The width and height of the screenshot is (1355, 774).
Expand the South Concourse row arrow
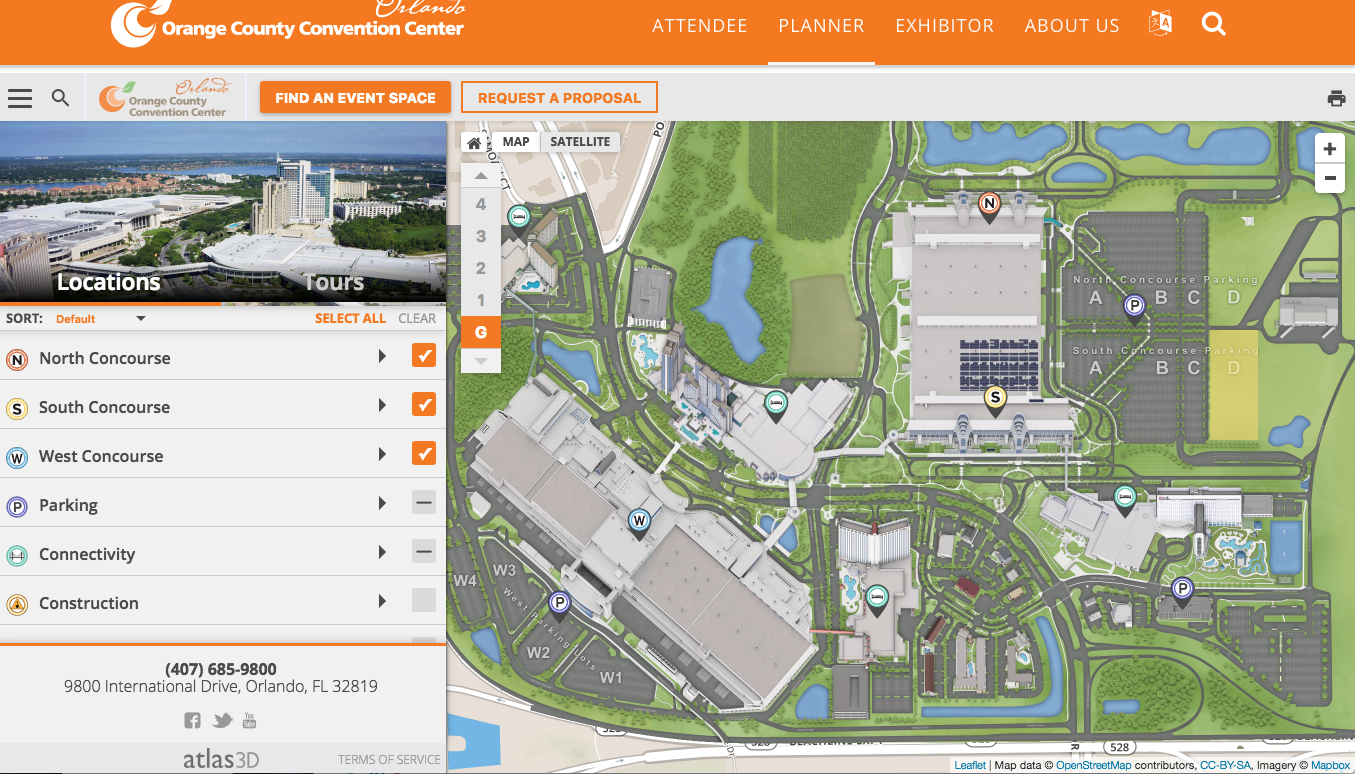(382, 405)
